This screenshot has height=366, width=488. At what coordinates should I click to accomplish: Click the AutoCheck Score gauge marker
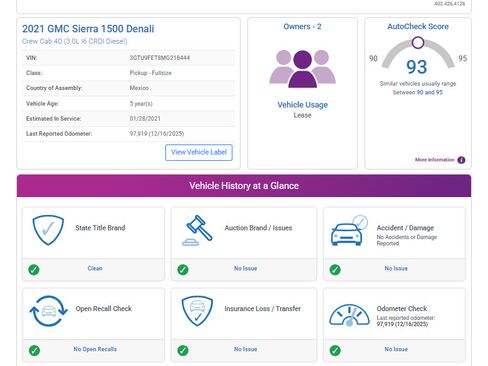tap(418, 43)
